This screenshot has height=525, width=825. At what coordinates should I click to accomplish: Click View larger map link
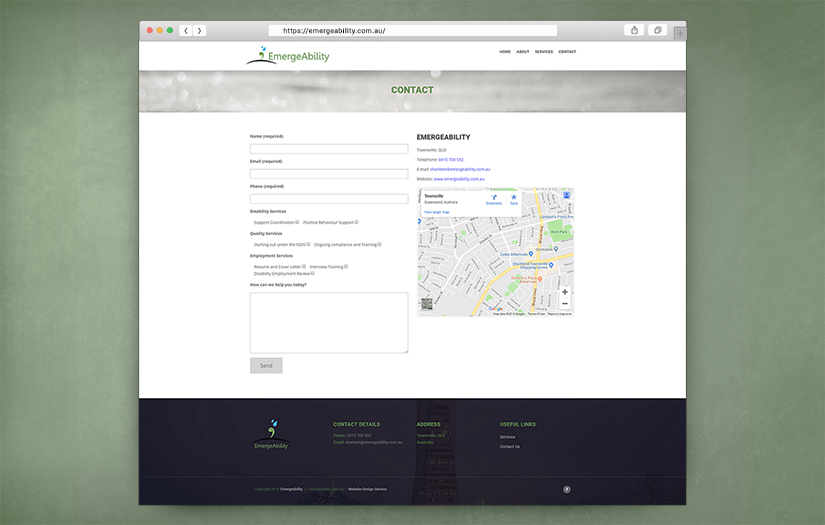coord(437,212)
